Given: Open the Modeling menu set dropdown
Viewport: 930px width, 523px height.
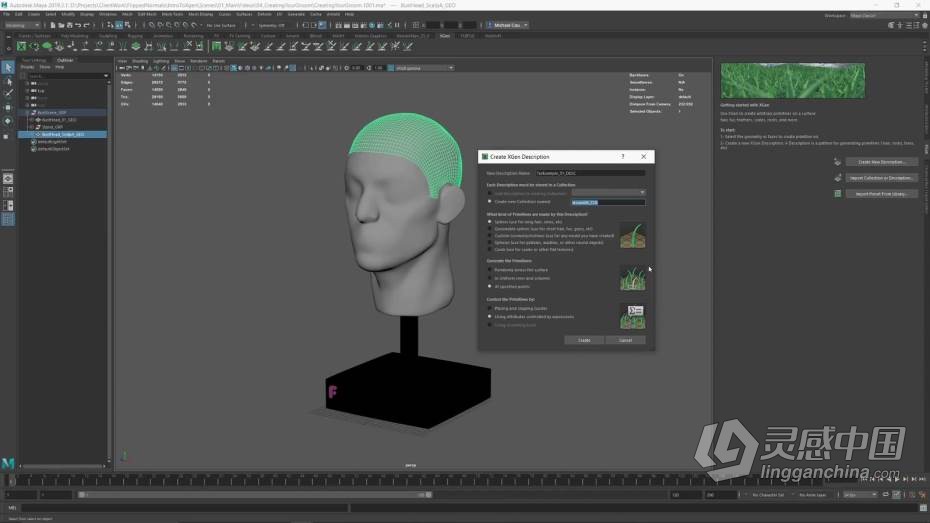Looking at the screenshot, I should (23, 25).
